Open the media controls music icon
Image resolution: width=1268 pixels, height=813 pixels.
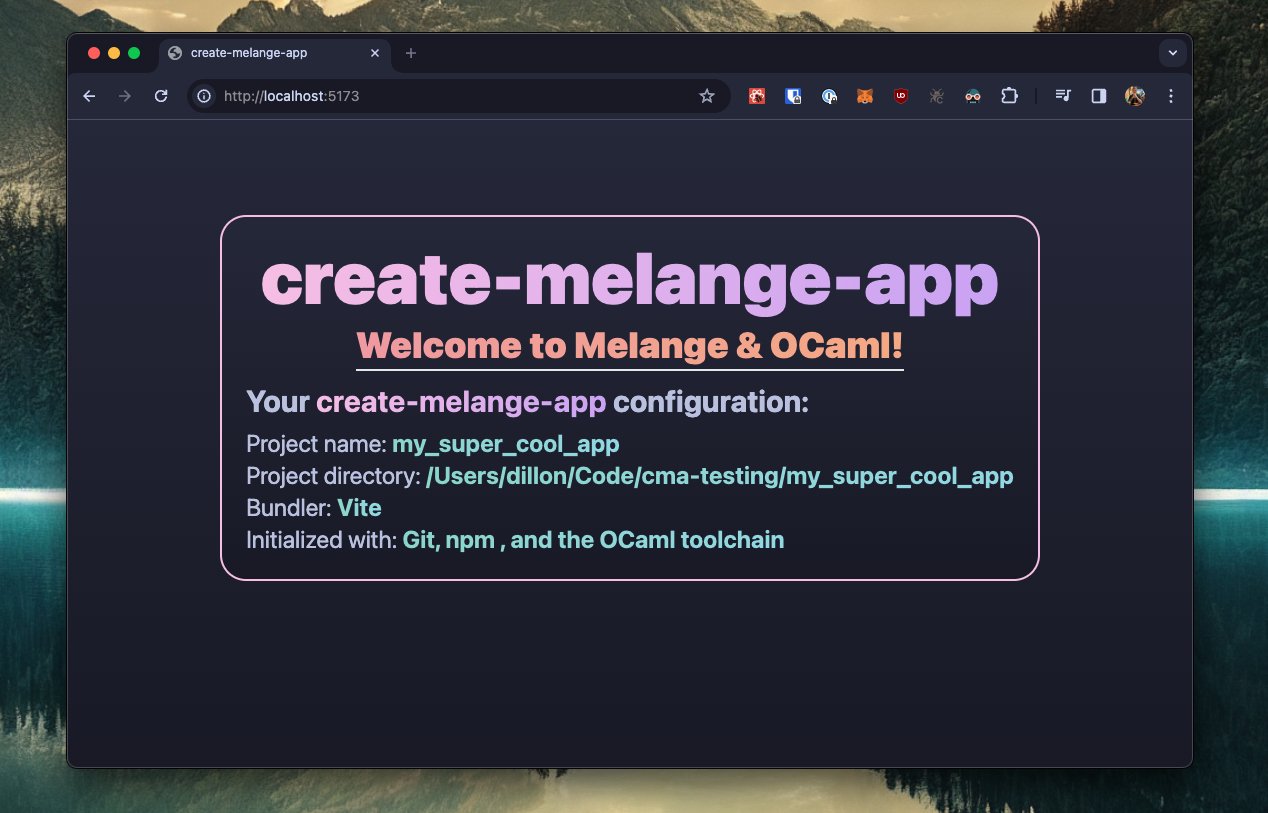(1063, 96)
